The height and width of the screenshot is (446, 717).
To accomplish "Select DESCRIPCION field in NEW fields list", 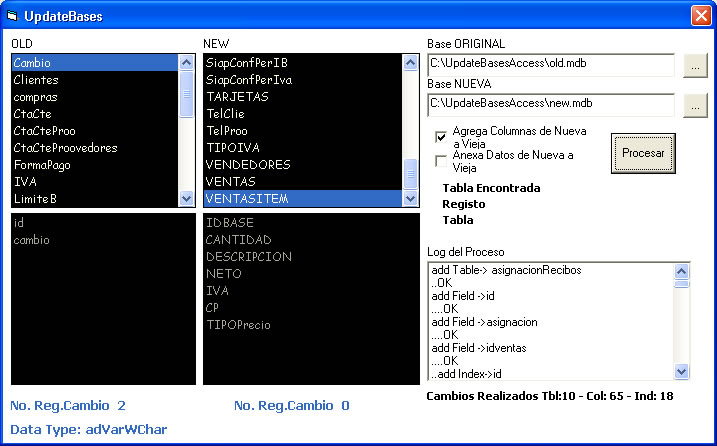I will pos(249,257).
